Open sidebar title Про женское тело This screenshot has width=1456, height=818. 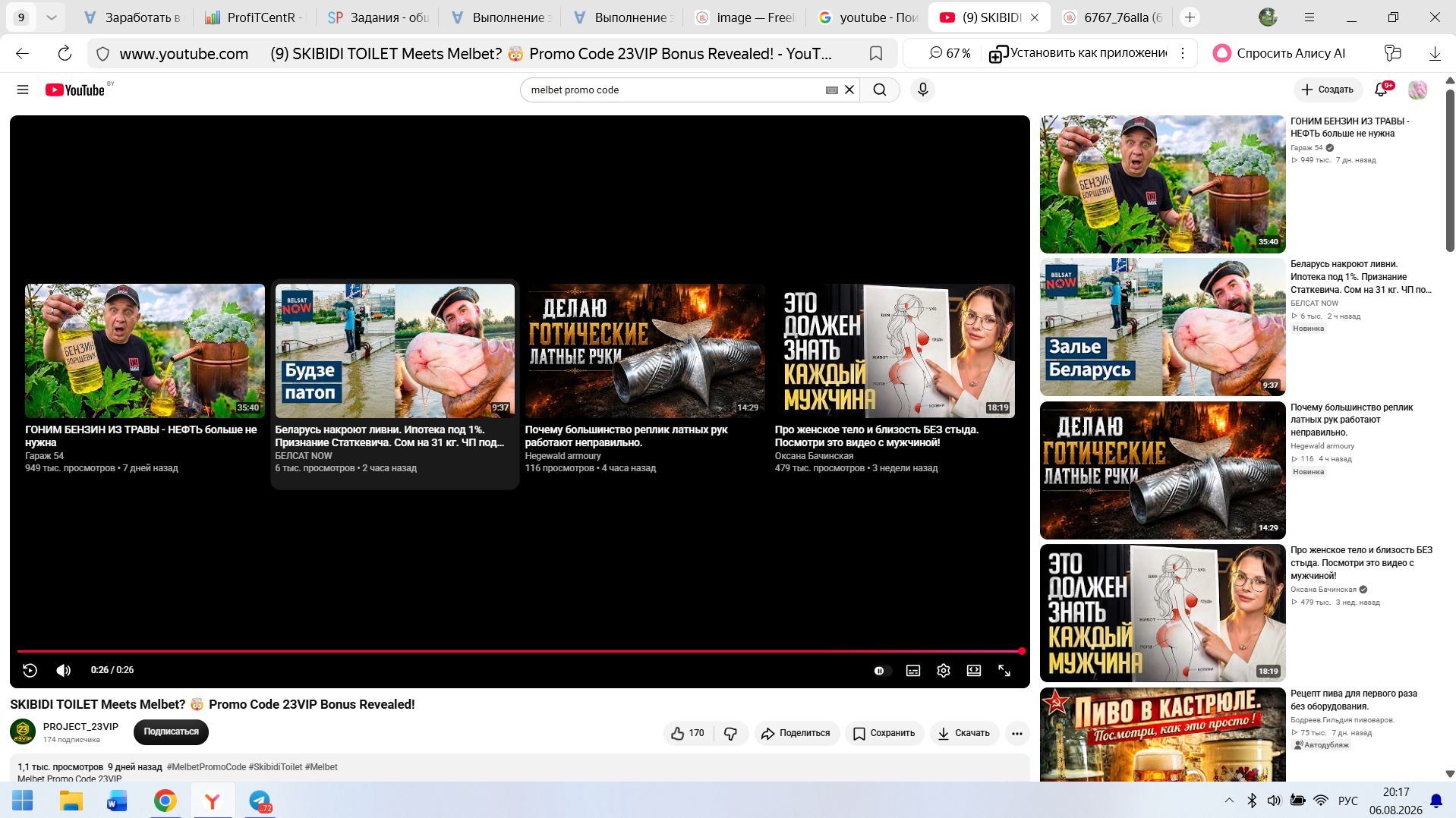(x=1361, y=563)
